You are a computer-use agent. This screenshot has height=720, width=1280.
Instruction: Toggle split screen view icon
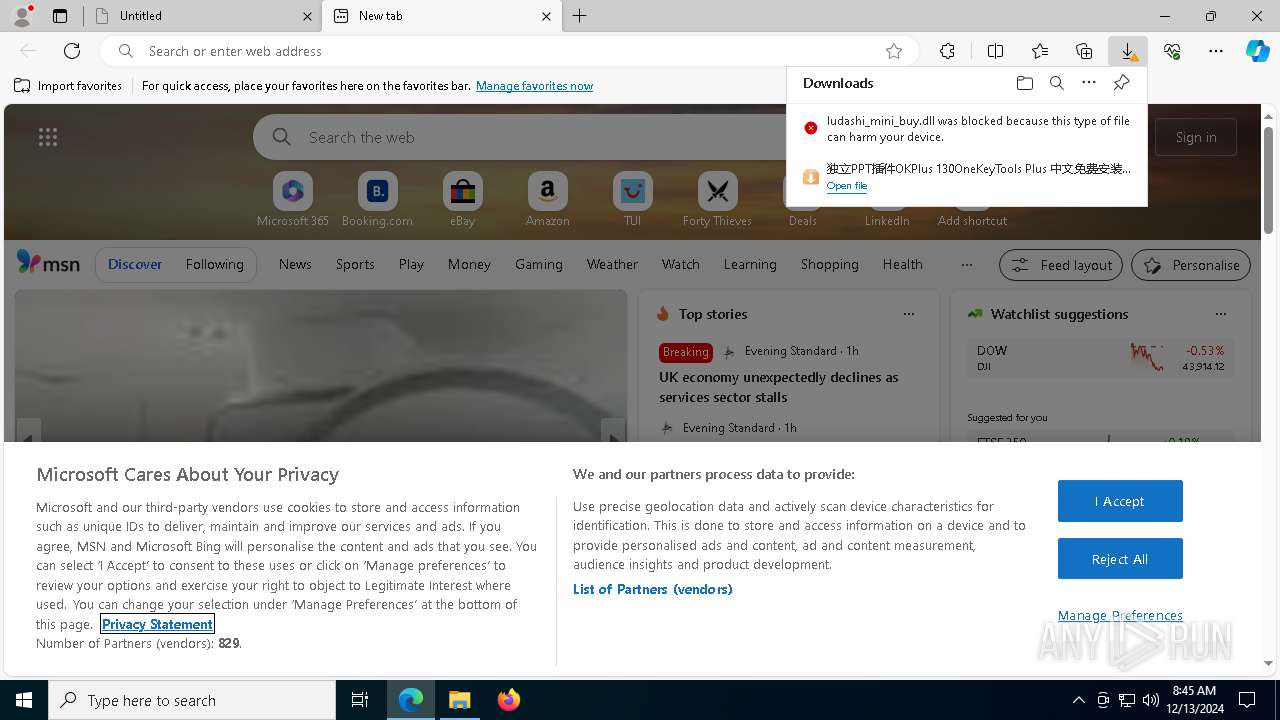click(995, 51)
